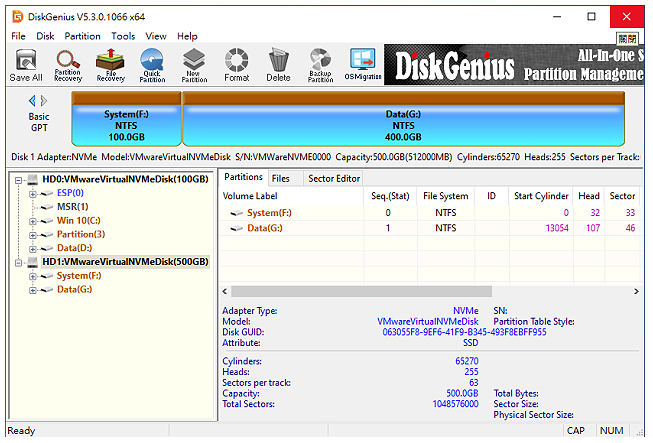Select Data(G:) 400.0GB partition bar
Viewport: 653px width, 443px height.
tap(403, 119)
